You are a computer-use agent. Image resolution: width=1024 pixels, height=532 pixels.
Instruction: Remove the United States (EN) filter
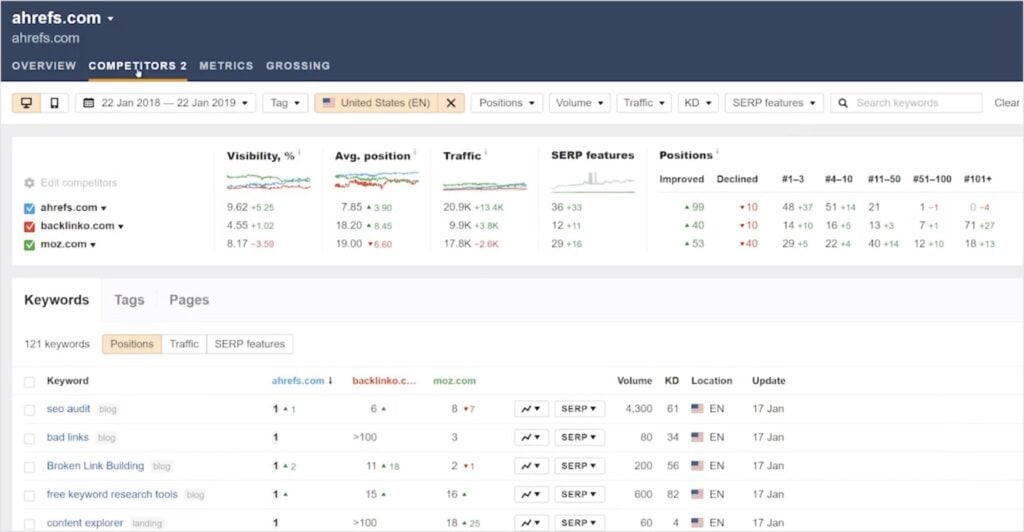click(x=451, y=103)
